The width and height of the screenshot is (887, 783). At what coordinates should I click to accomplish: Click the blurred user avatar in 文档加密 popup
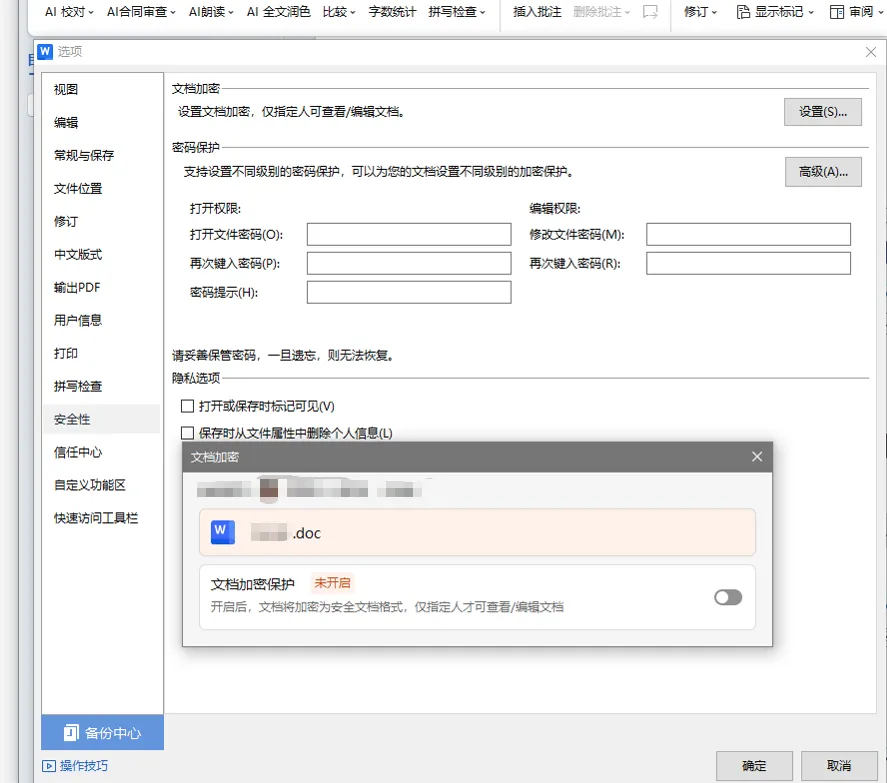(x=269, y=489)
